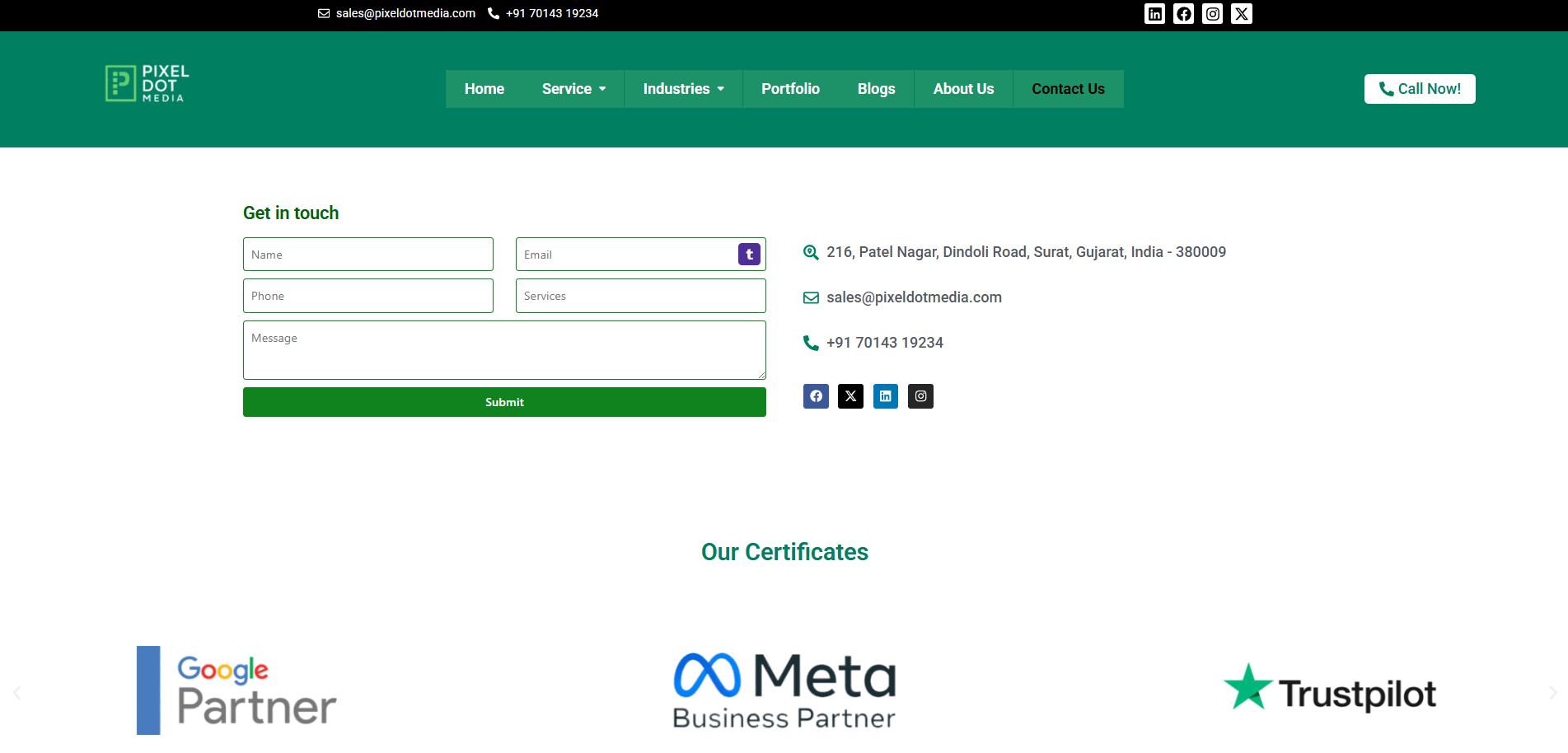This screenshot has width=1568, height=753.
Task: Click the Submit button on the form
Action: coord(503,402)
